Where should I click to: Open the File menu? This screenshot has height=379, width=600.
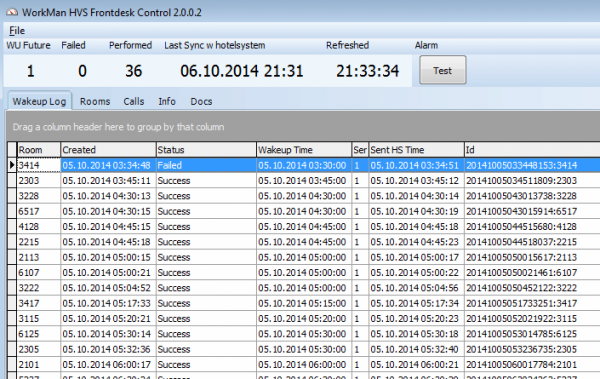(17, 31)
